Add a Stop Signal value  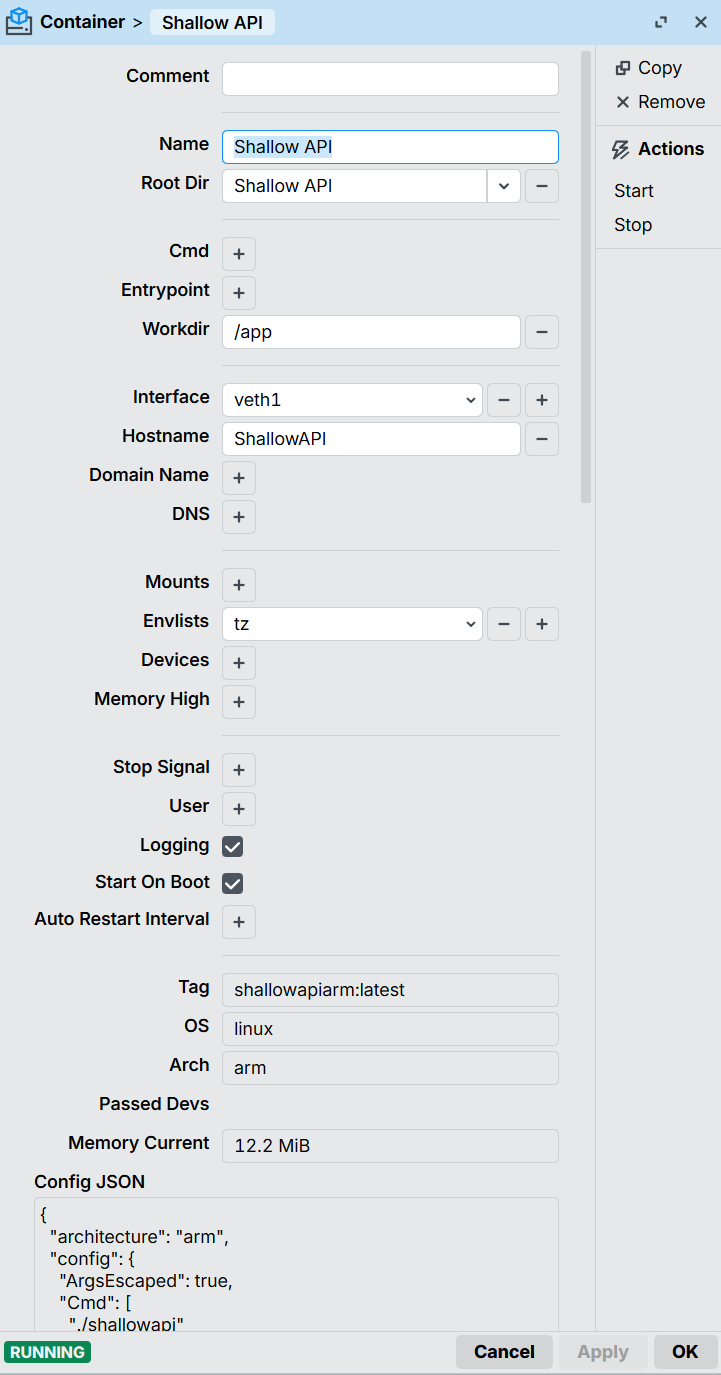(x=239, y=770)
